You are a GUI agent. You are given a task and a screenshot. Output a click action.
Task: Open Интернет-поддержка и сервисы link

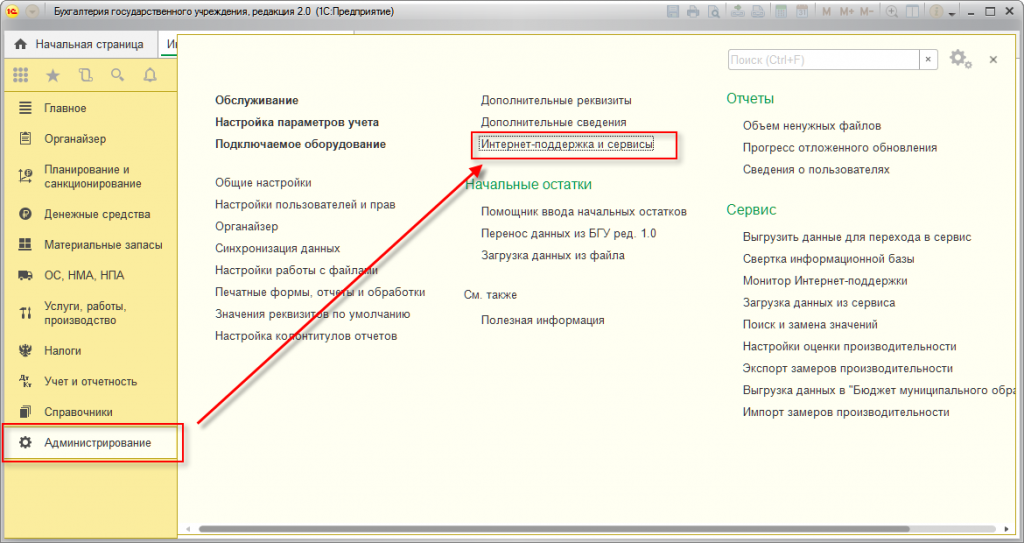pyautogui.click(x=566, y=144)
